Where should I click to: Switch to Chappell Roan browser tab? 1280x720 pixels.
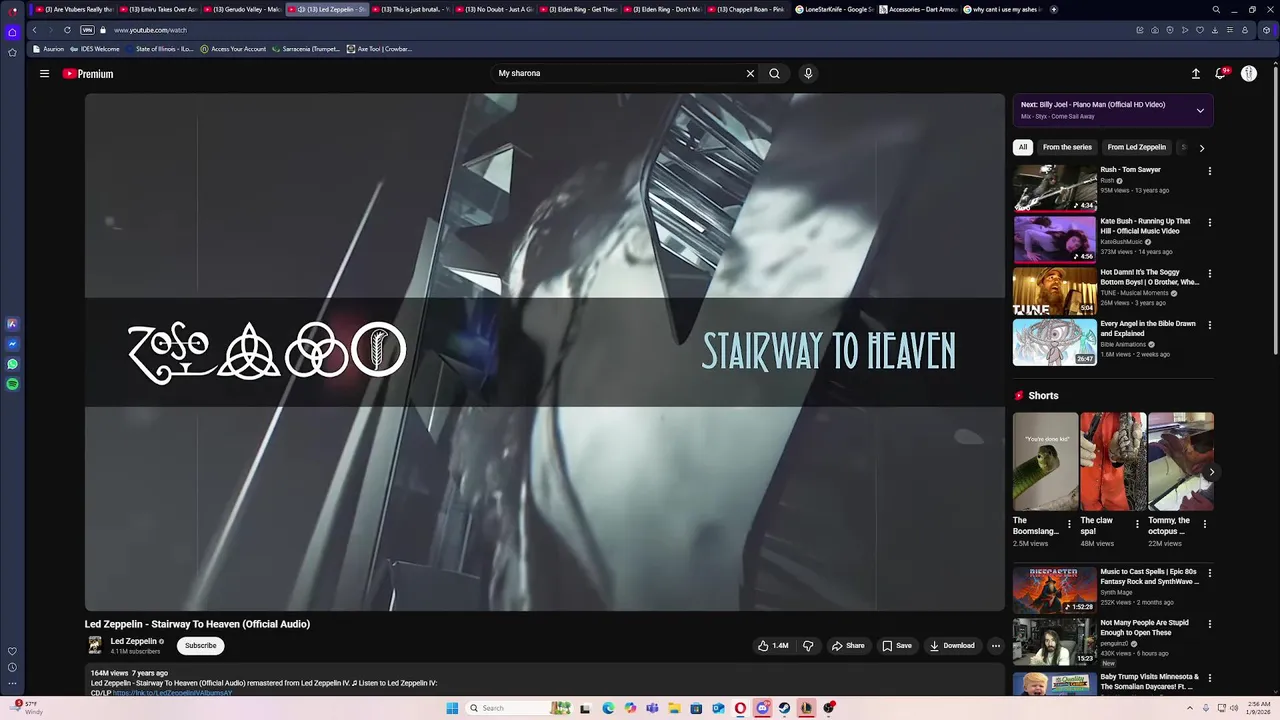[x=746, y=9]
